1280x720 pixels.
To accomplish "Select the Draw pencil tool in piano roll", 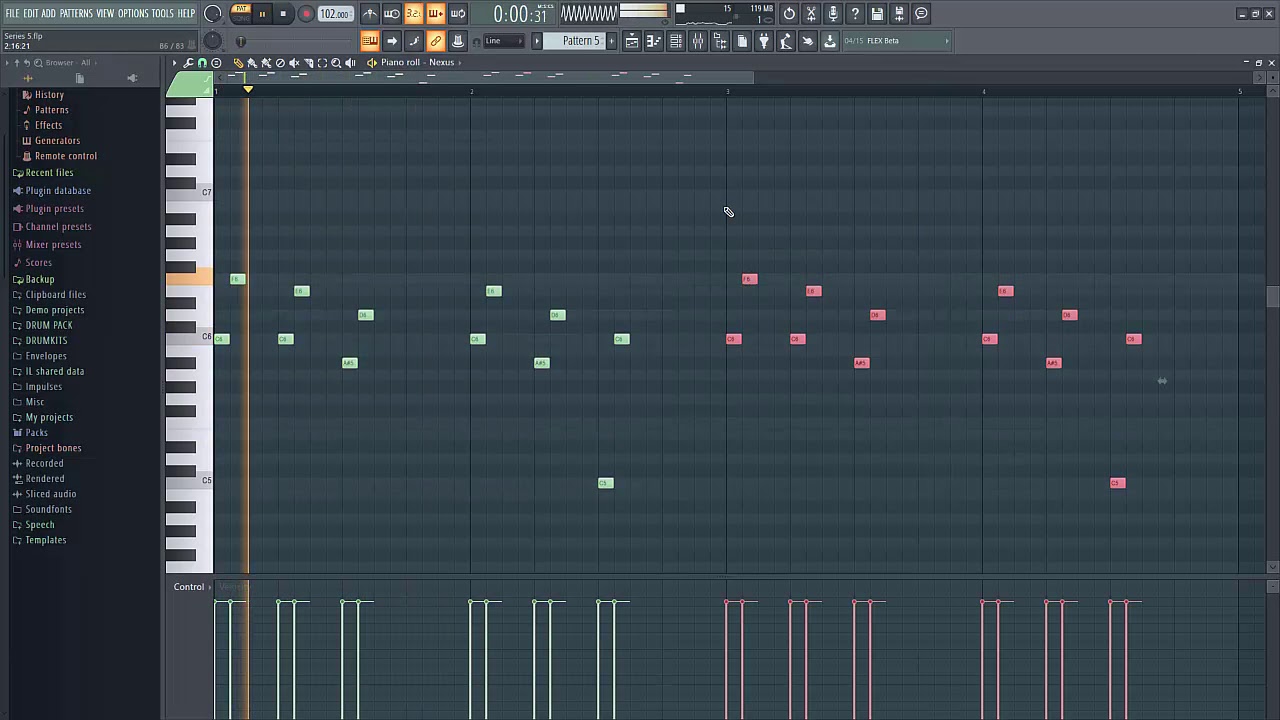I will tap(238, 62).
